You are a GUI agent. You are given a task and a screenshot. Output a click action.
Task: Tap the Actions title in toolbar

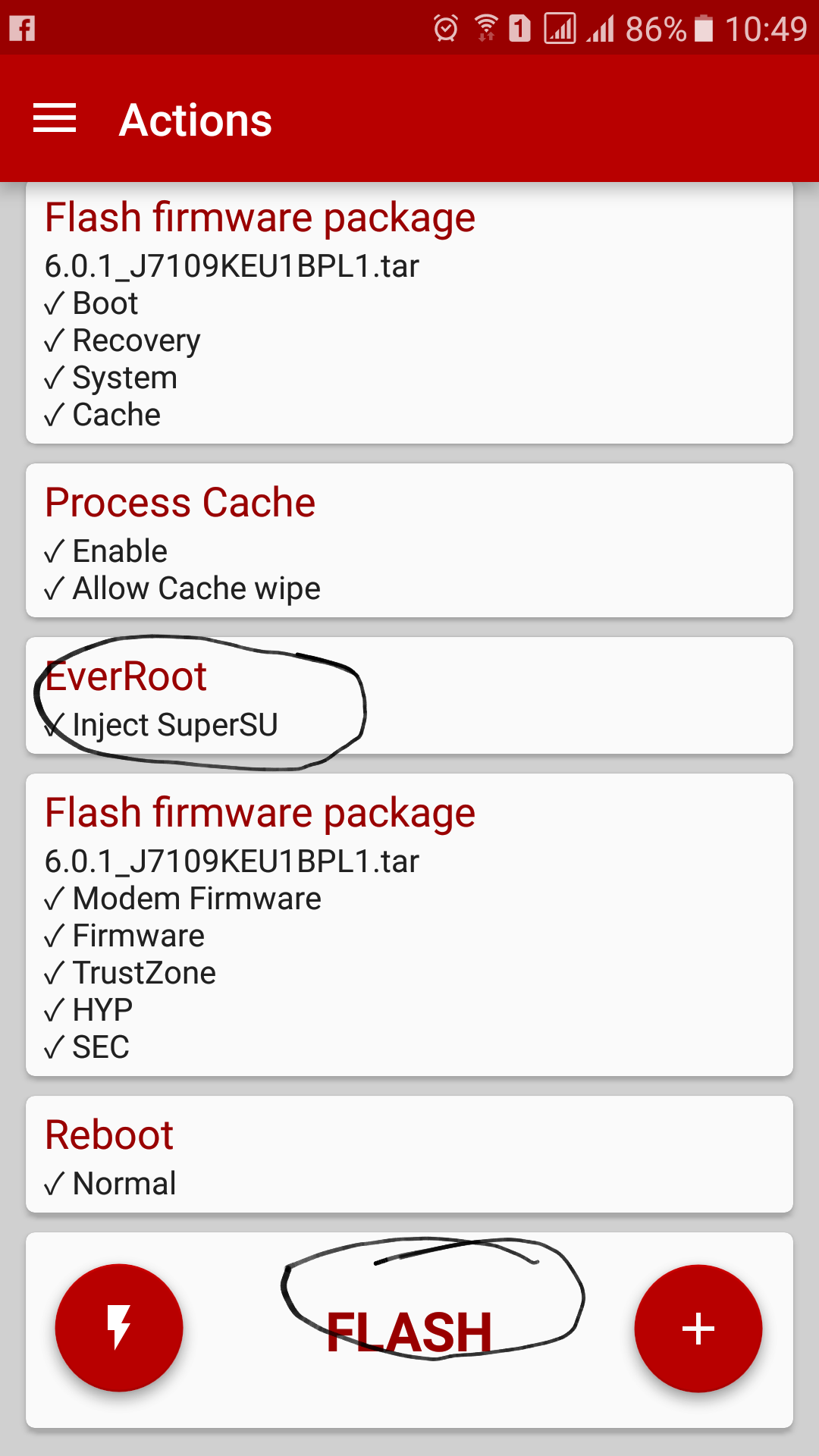(x=196, y=120)
